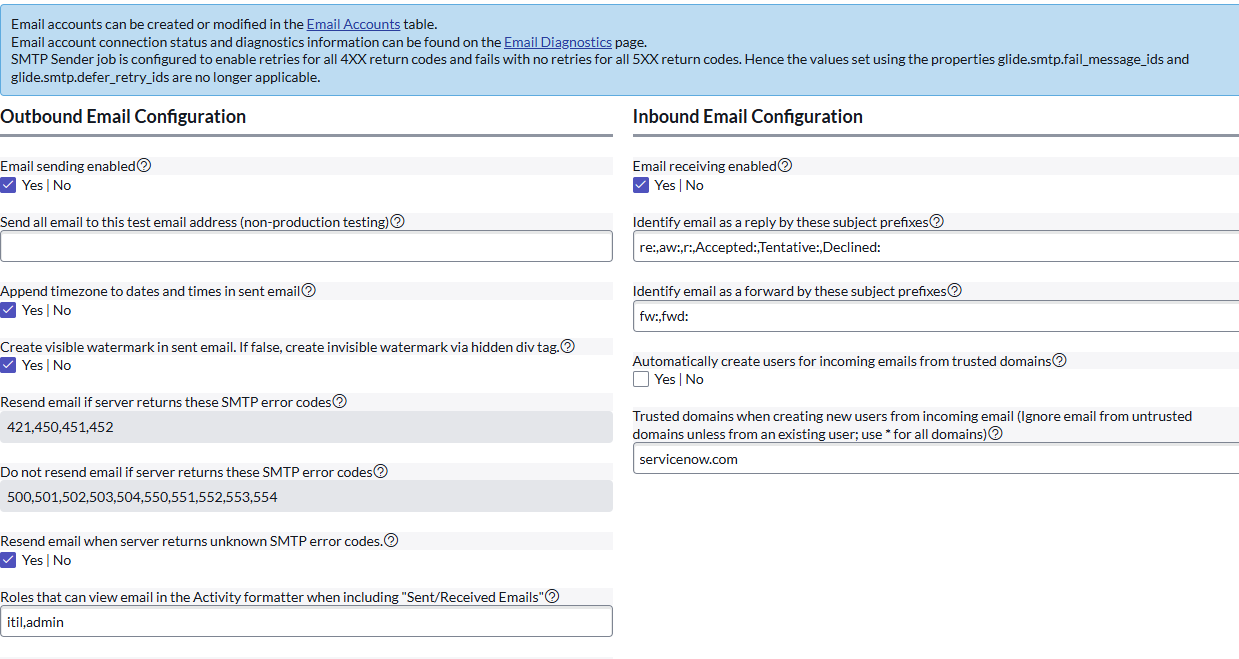Open help for visible watermark setting
Viewport: 1239px width, 659px height.
pyautogui.click(x=568, y=346)
